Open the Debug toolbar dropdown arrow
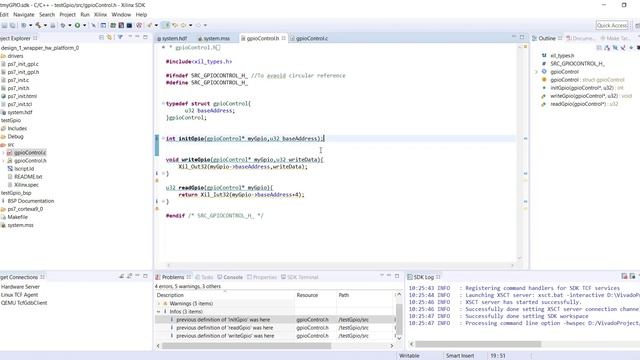640x360 pixels. pos(70,25)
